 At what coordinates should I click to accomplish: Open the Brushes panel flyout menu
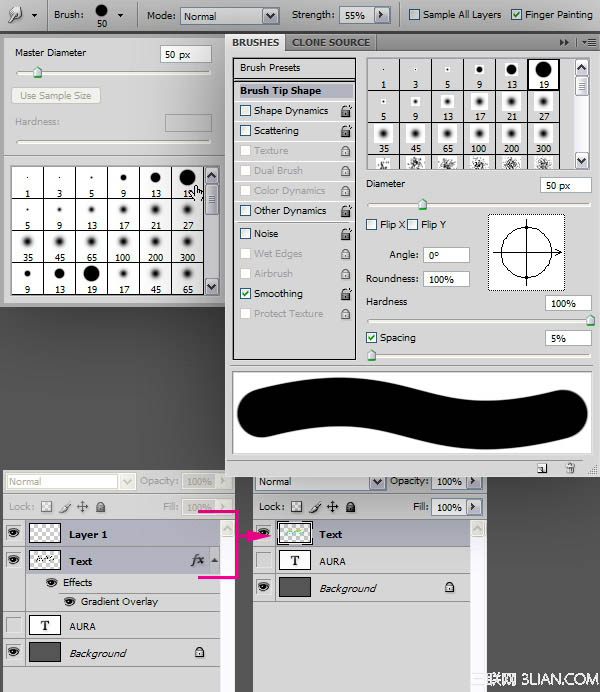click(589, 42)
